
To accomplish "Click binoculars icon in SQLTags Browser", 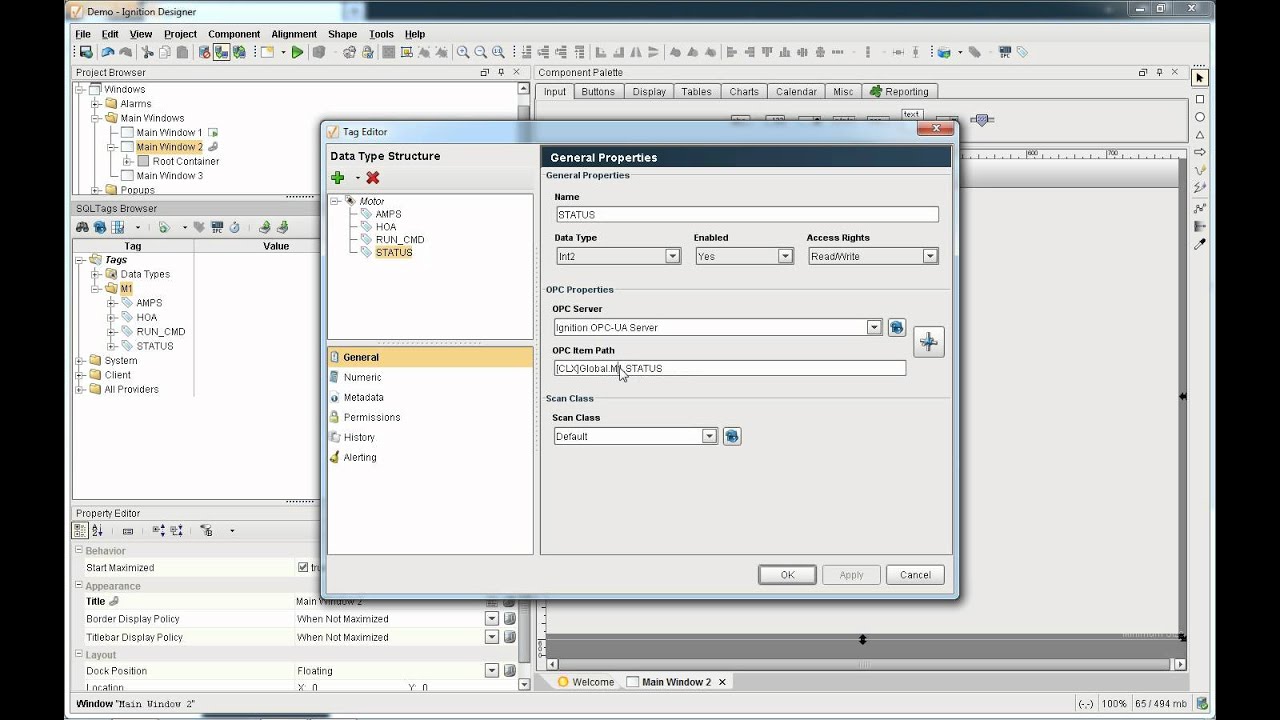I will [83, 227].
